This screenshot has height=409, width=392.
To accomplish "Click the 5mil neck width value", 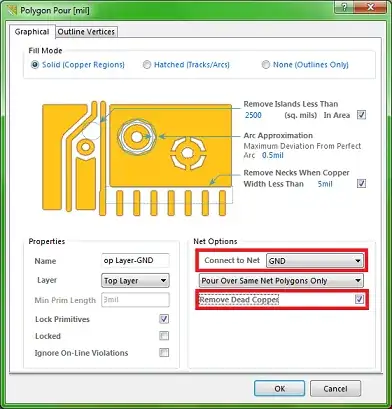I will coord(325,184).
